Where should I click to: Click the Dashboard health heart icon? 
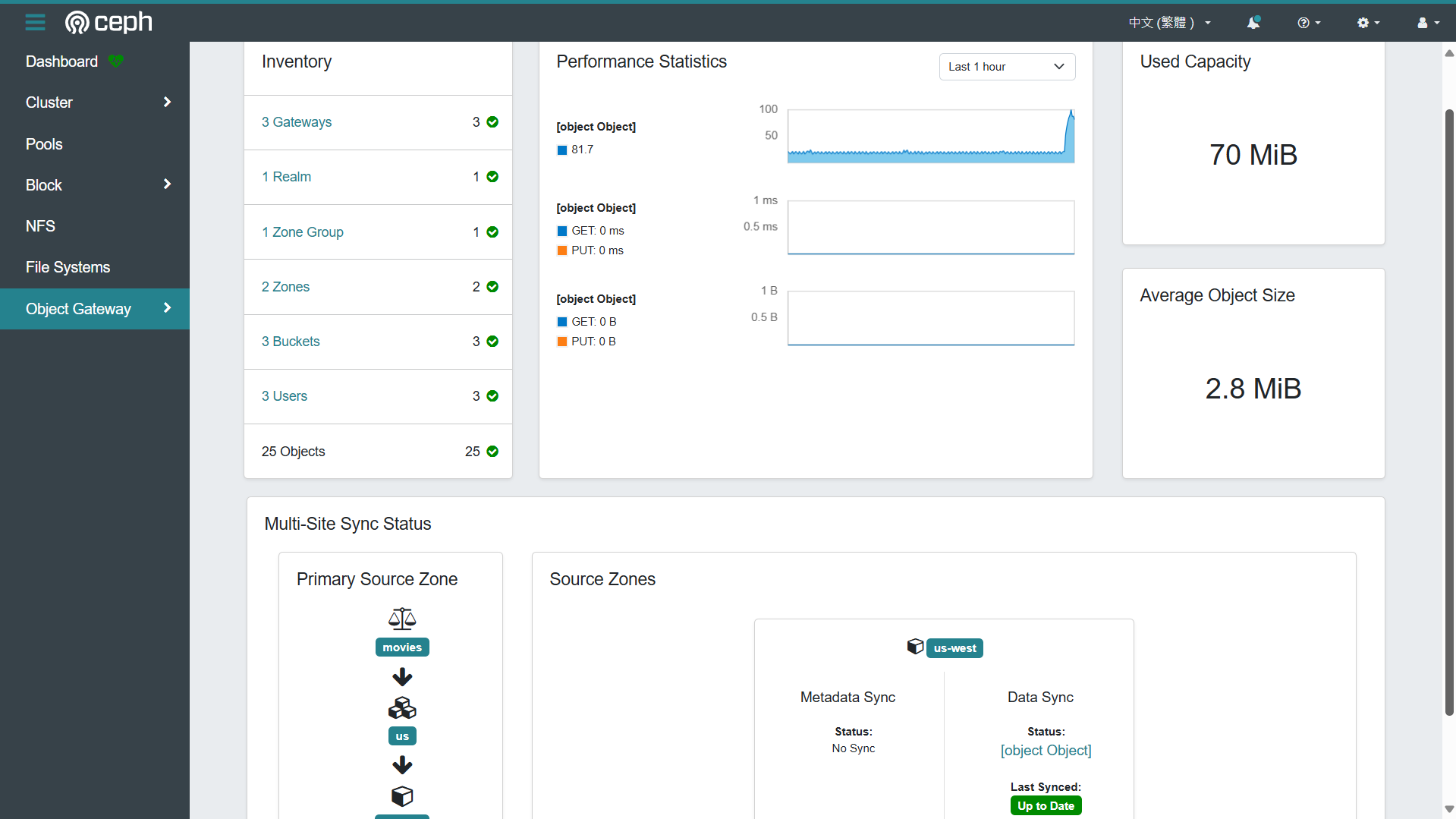pyautogui.click(x=115, y=61)
